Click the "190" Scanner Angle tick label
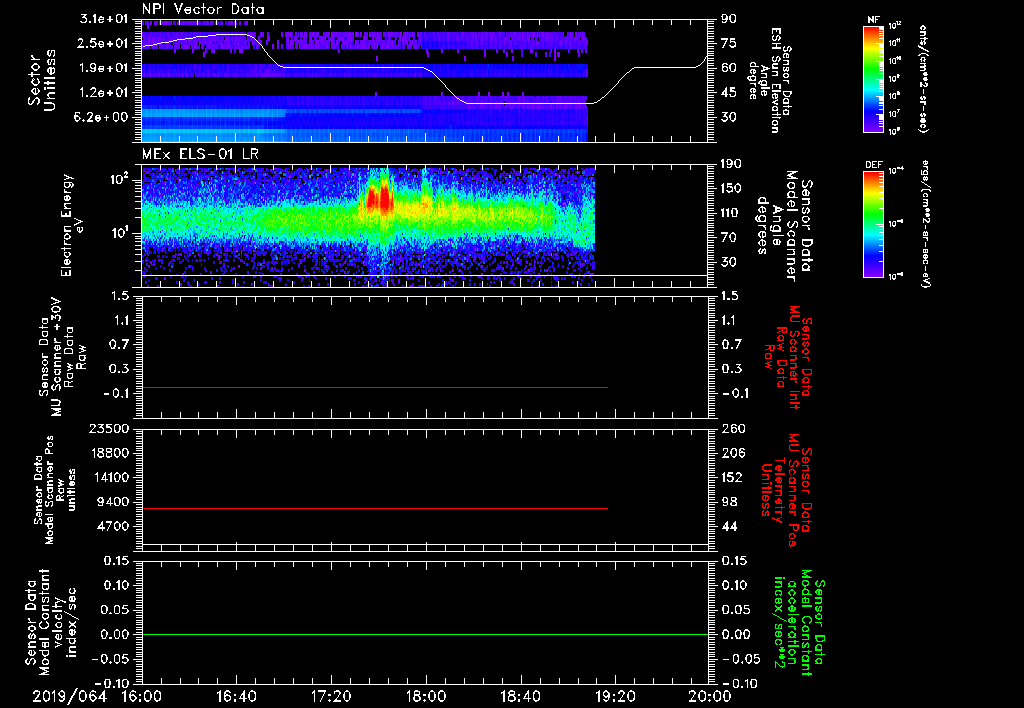The width and height of the screenshot is (1024, 708). tap(733, 164)
